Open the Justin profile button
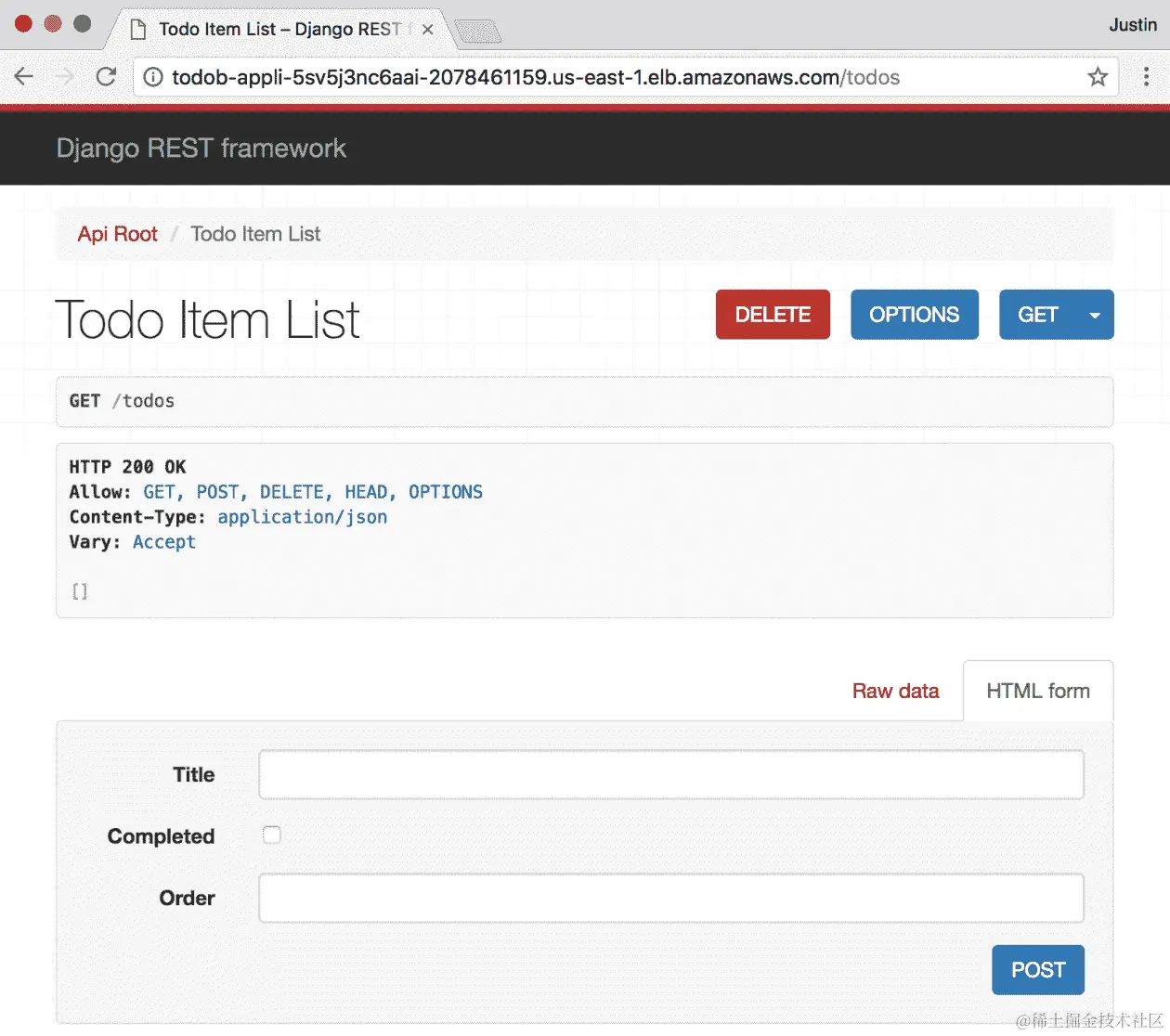This screenshot has width=1170, height=1036. coord(1133,25)
